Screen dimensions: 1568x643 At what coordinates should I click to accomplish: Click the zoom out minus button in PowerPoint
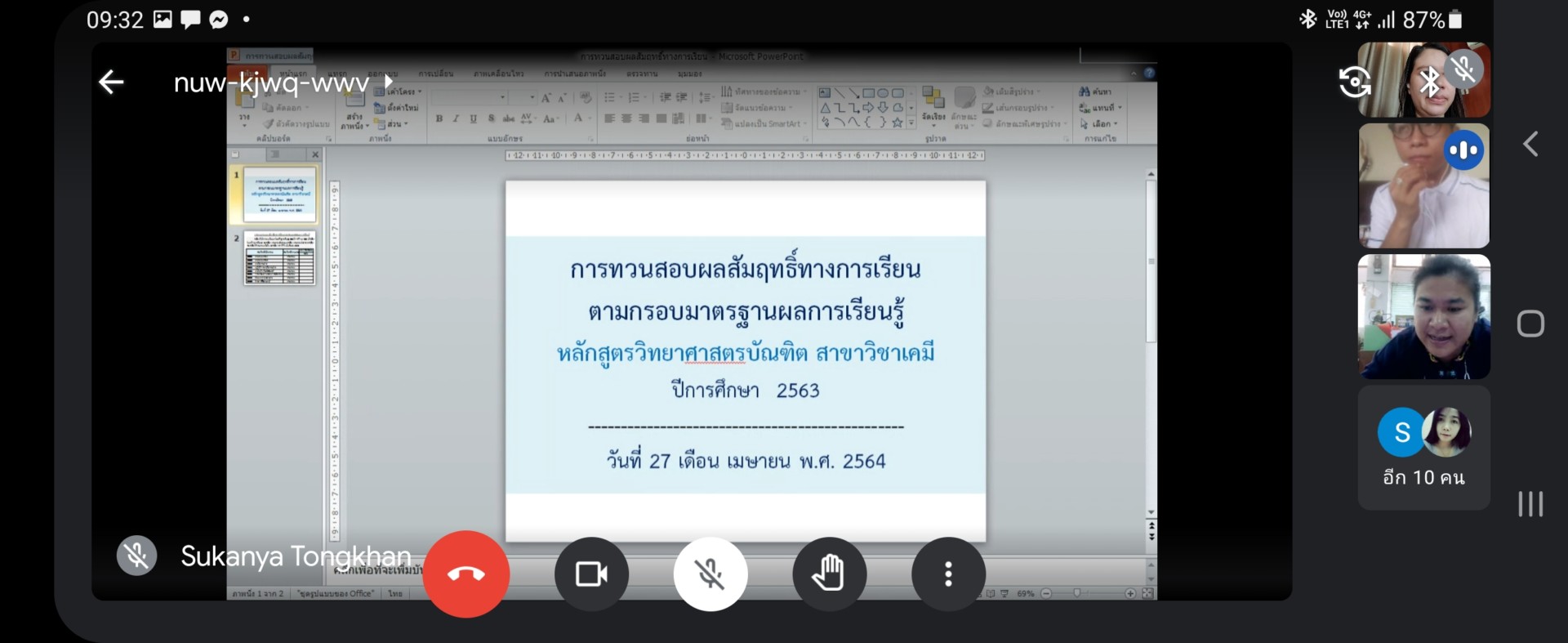pos(1046,593)
